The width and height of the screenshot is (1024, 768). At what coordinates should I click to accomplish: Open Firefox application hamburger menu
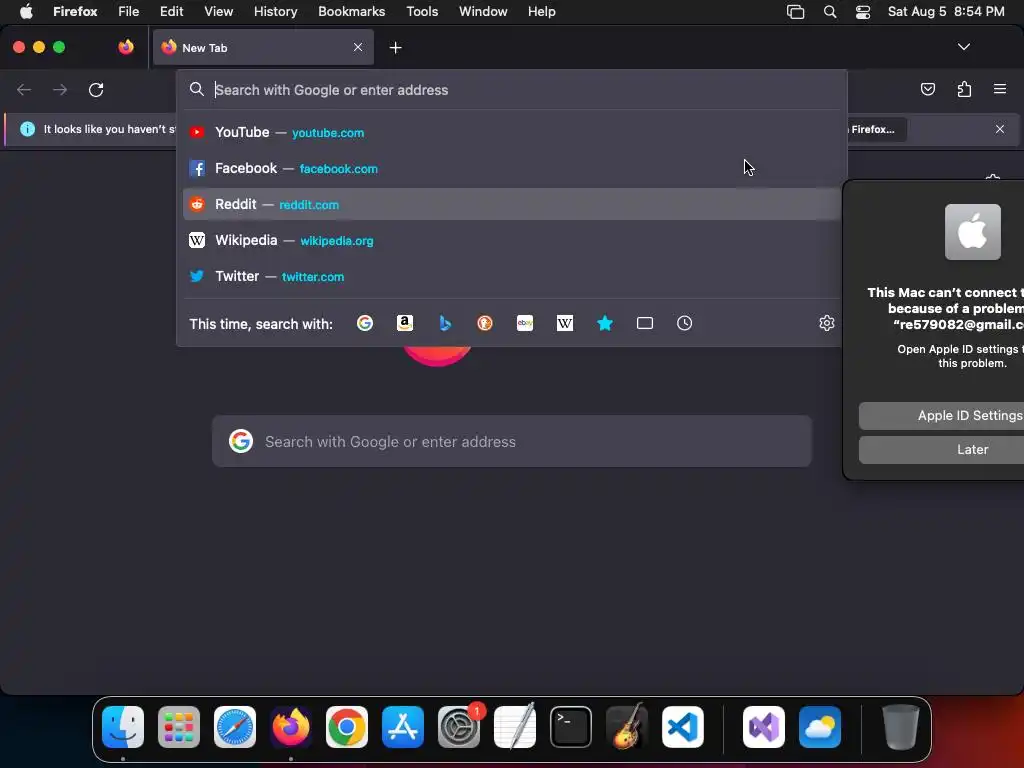pyautogui.click(x=1000, y=89)
